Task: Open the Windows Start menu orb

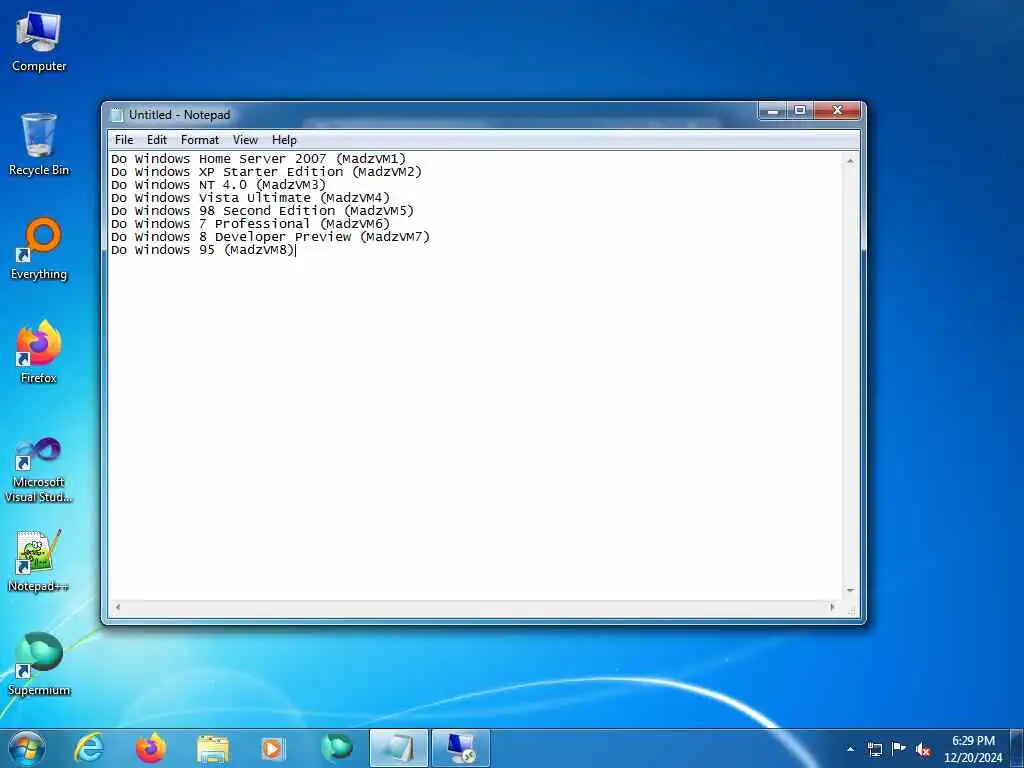Action: click(x=27, y=748)
